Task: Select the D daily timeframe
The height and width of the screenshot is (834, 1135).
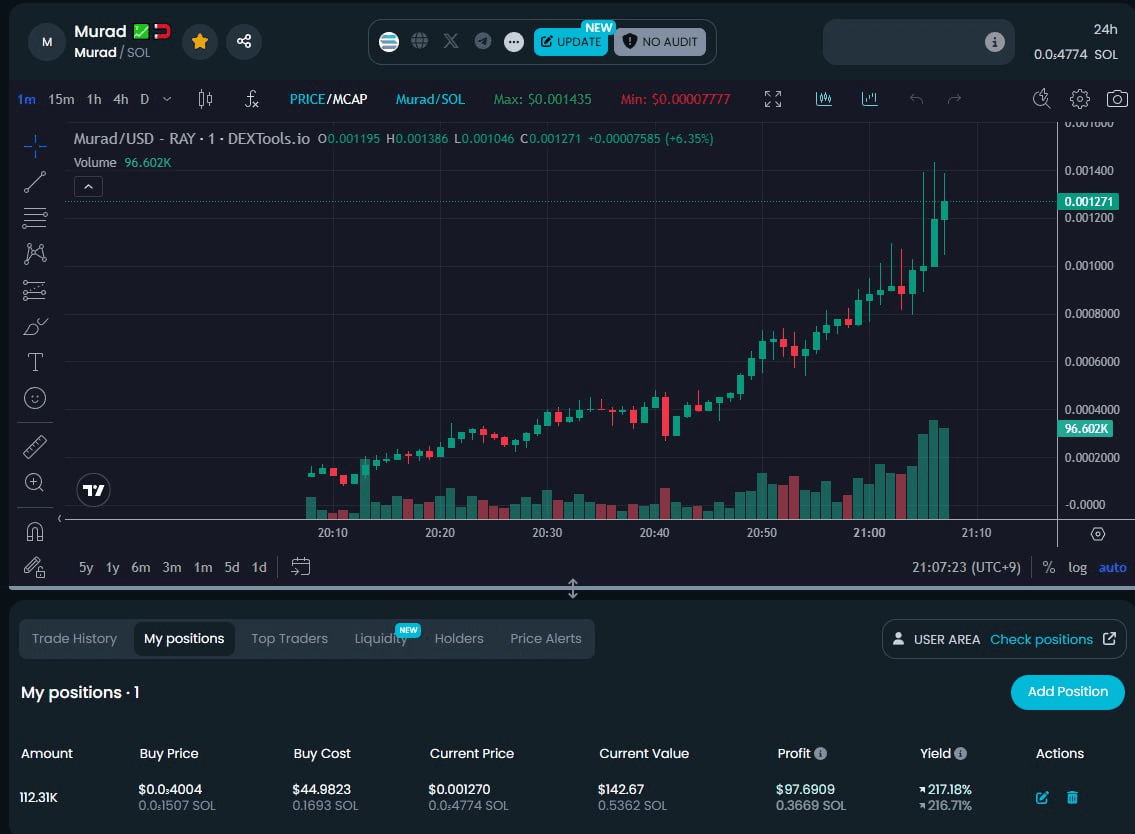Action: (145, 99)
